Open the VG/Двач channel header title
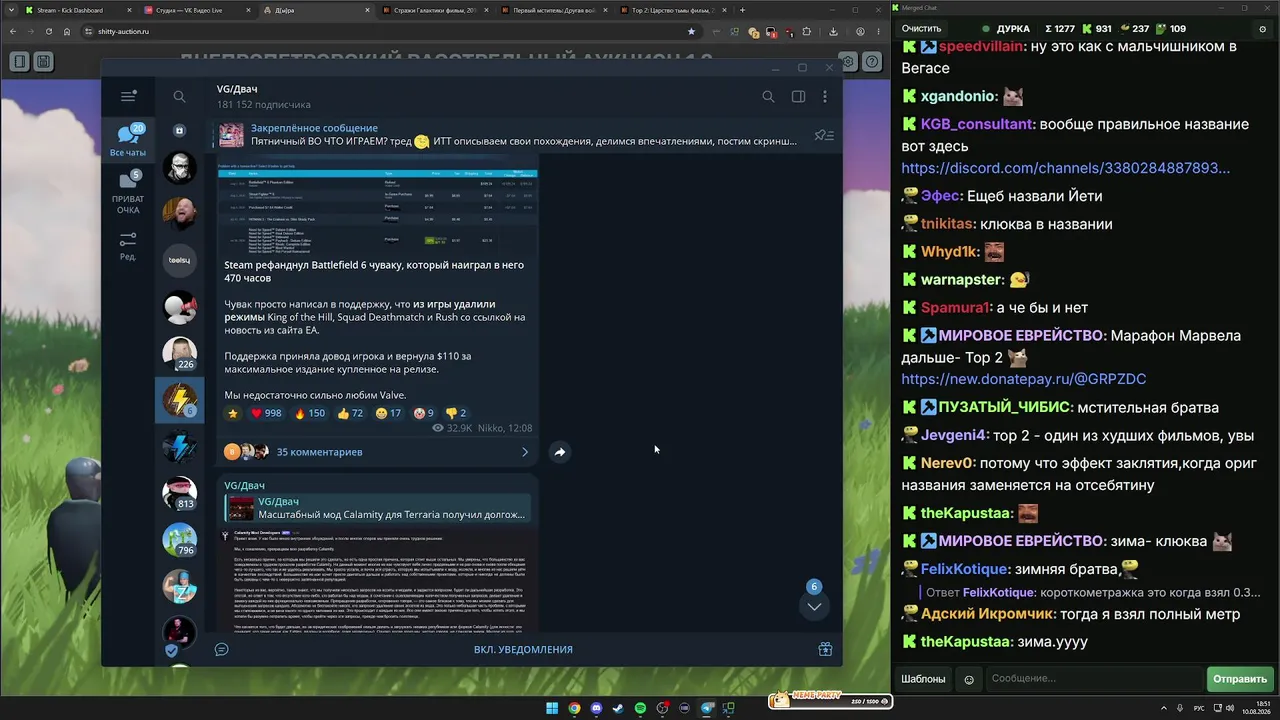Viewport: 1280px width, 720px height. pyautogui.click(x=237, y=89)
